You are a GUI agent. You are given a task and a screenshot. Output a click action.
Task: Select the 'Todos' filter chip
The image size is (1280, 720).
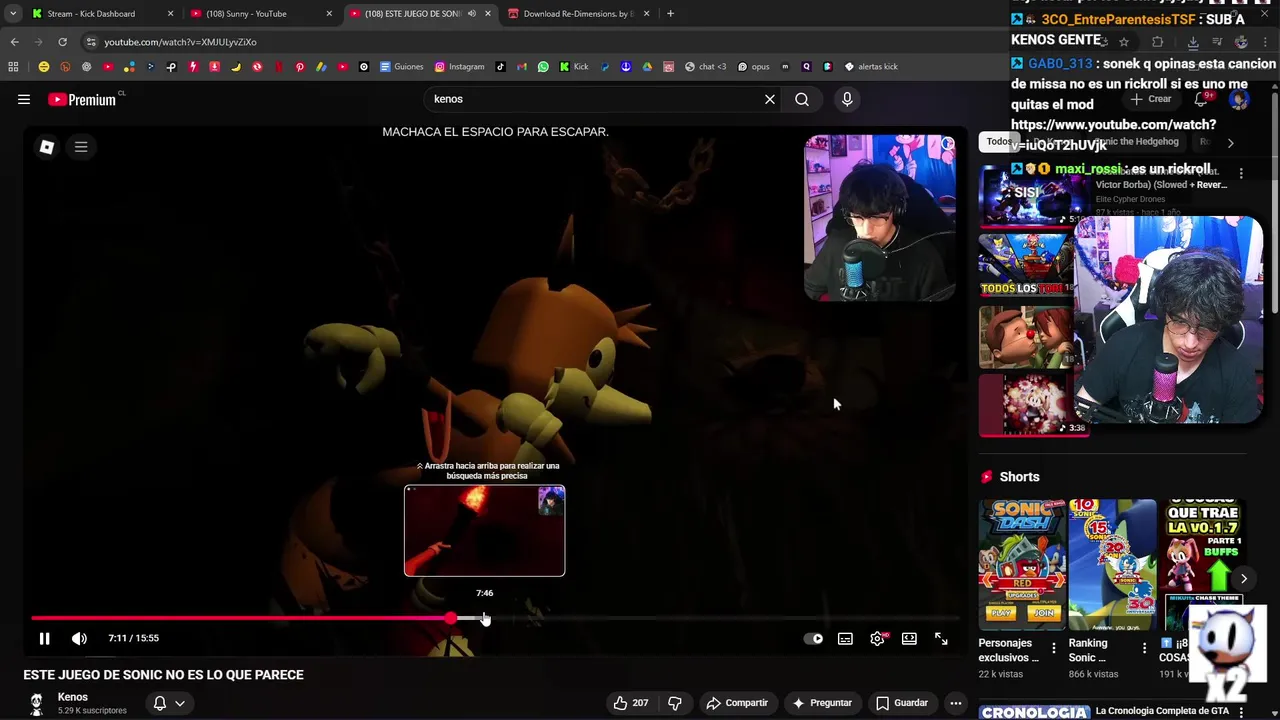click(998, 142)
